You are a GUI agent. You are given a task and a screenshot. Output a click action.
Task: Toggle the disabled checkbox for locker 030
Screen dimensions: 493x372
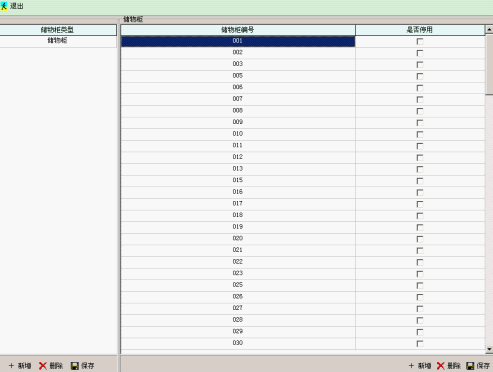pyautogui.click(x=420, y=343)
